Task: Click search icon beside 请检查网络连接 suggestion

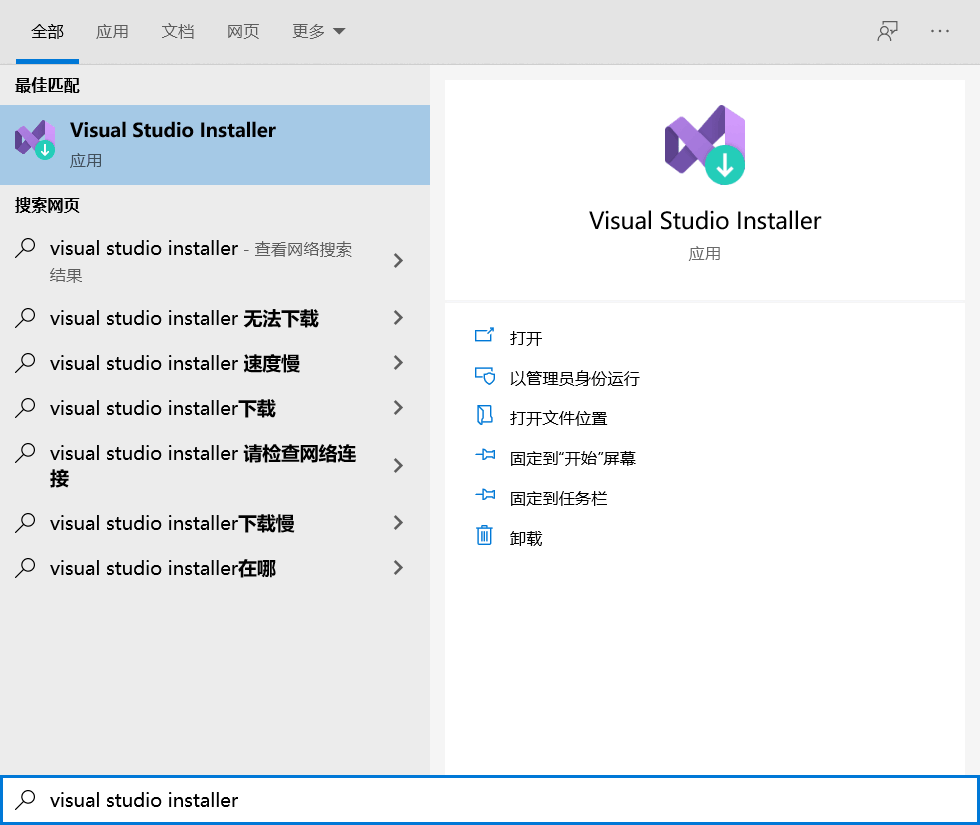Action: pos(25,452)
